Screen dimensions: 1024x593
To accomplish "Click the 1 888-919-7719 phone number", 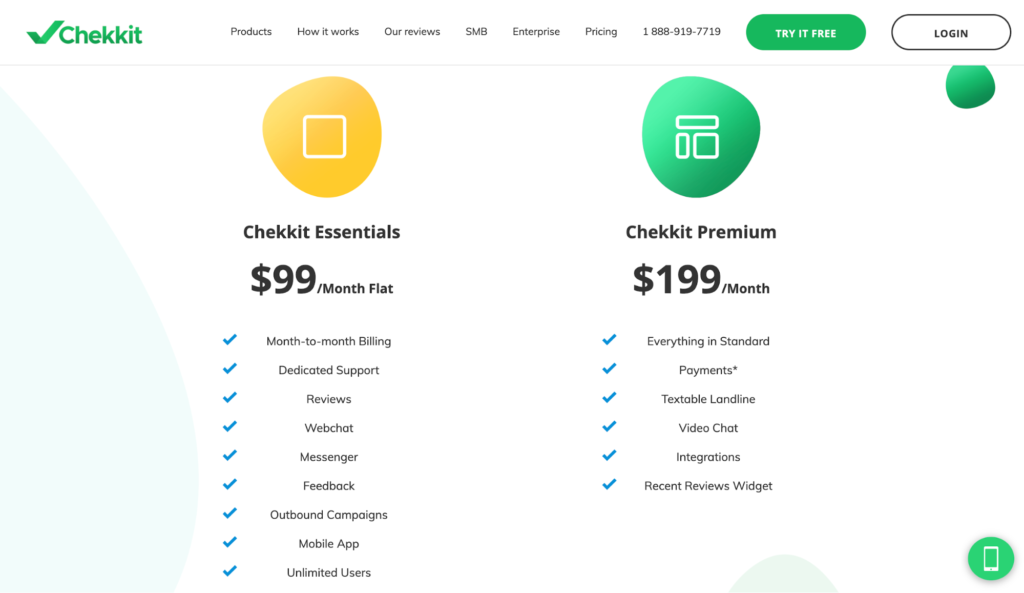I will click(x=682, y=31).
